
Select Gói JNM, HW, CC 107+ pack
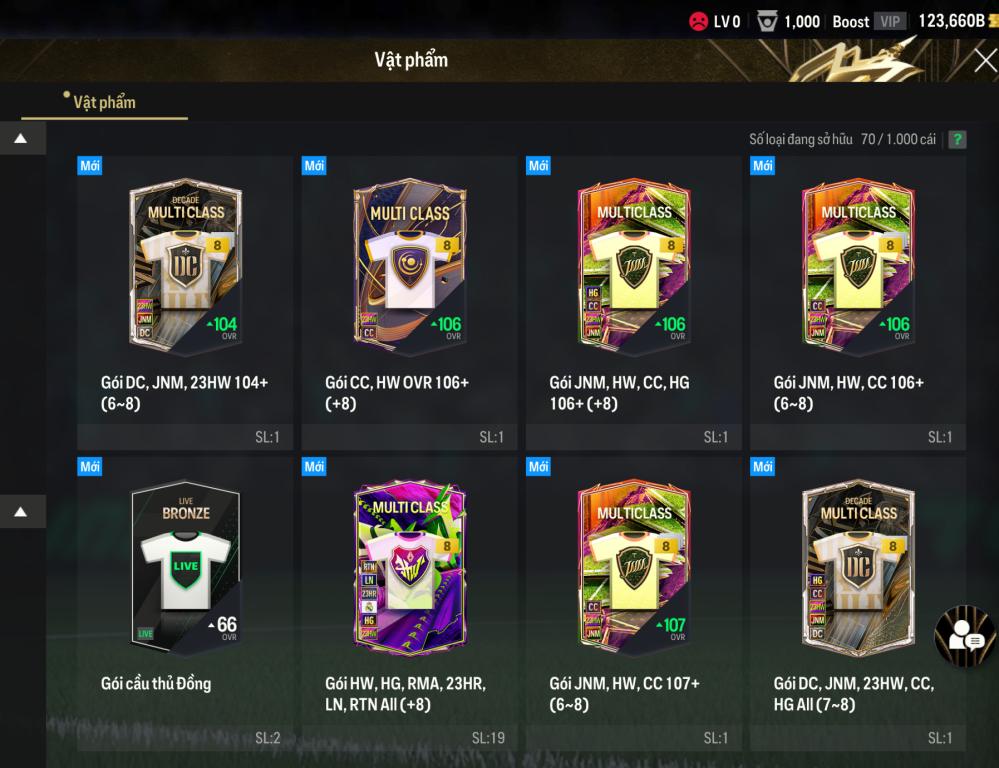pos(633,603)
